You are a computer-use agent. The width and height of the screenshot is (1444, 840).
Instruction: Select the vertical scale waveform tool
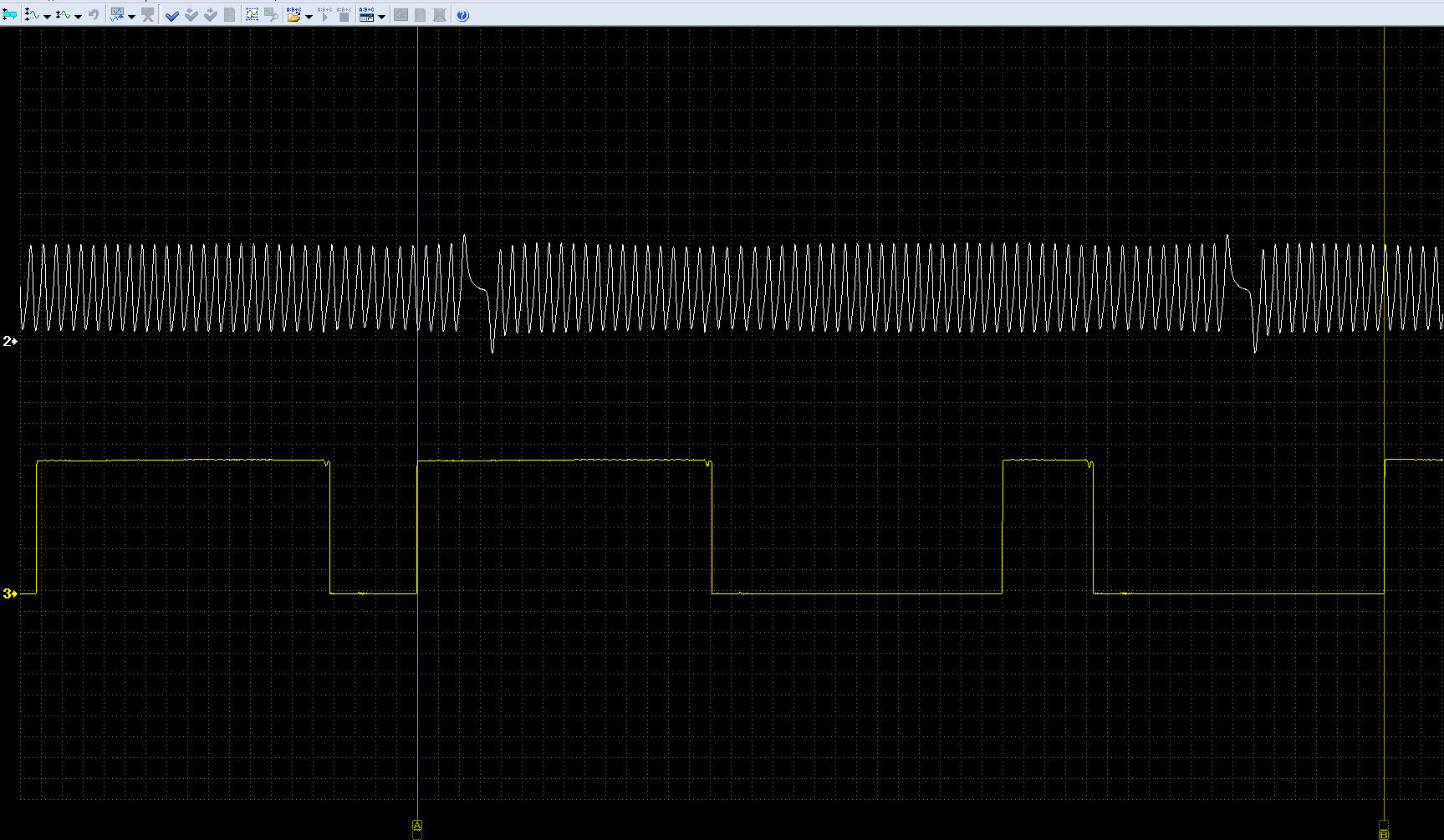click(x=32, y=15)
